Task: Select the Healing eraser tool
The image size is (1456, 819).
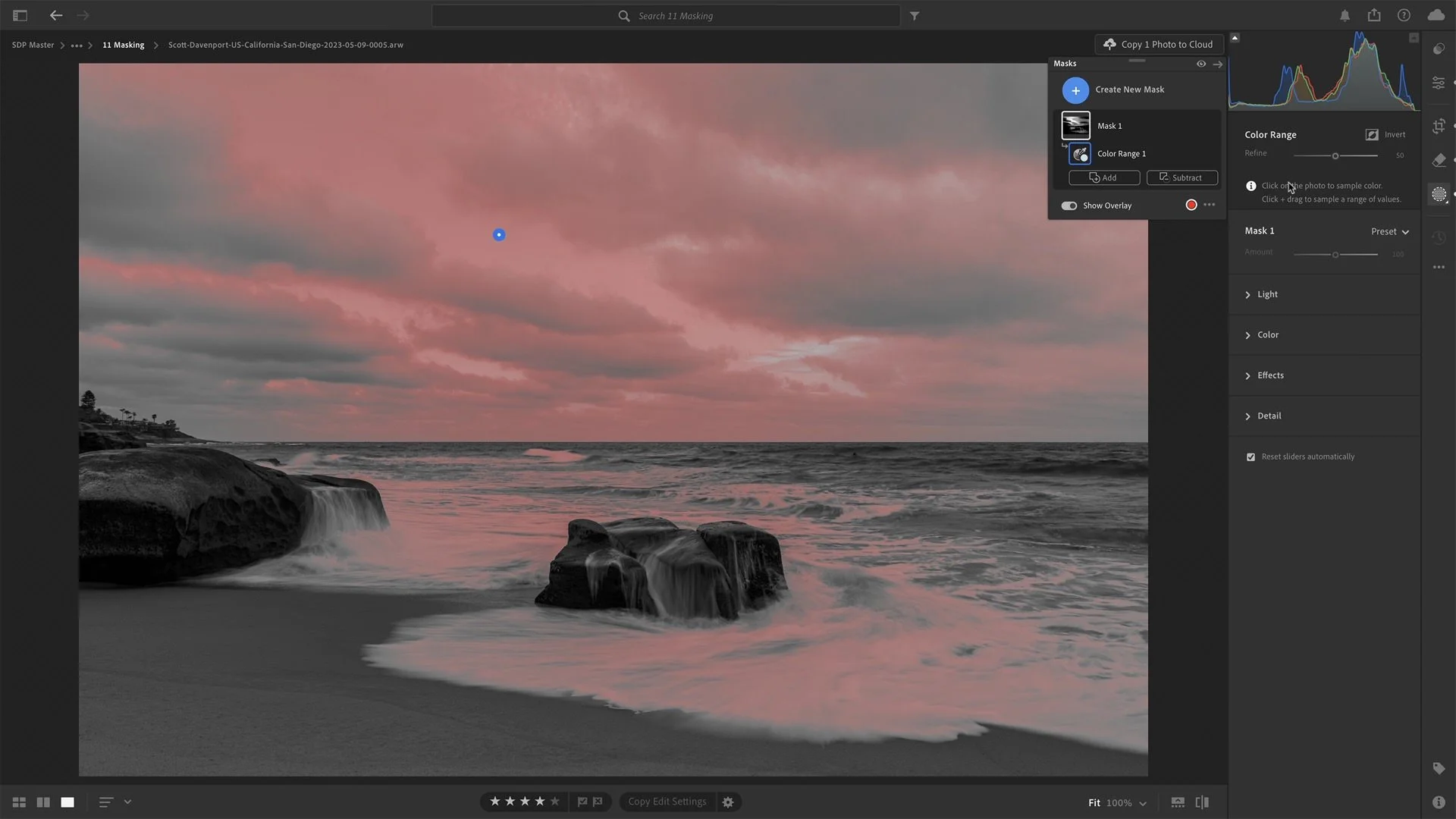Action: (x=1439, y=160)
